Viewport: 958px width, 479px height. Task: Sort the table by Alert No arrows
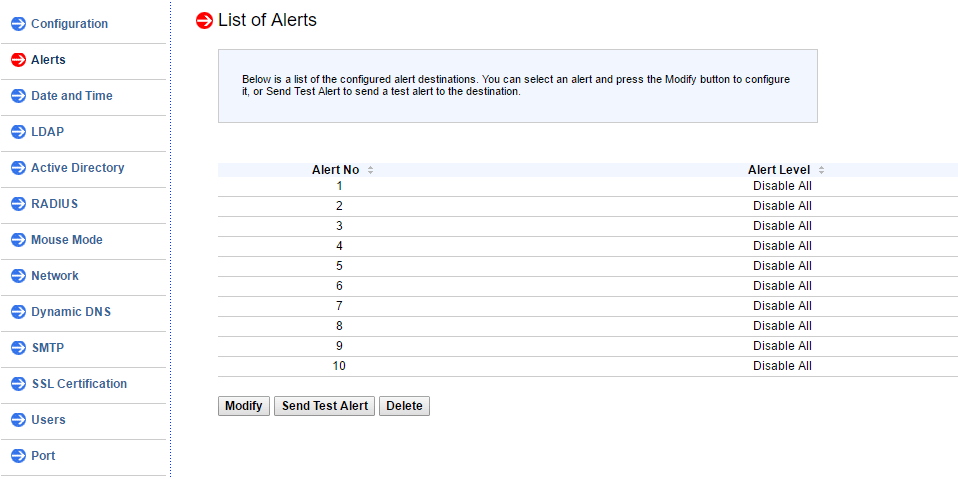370,170
